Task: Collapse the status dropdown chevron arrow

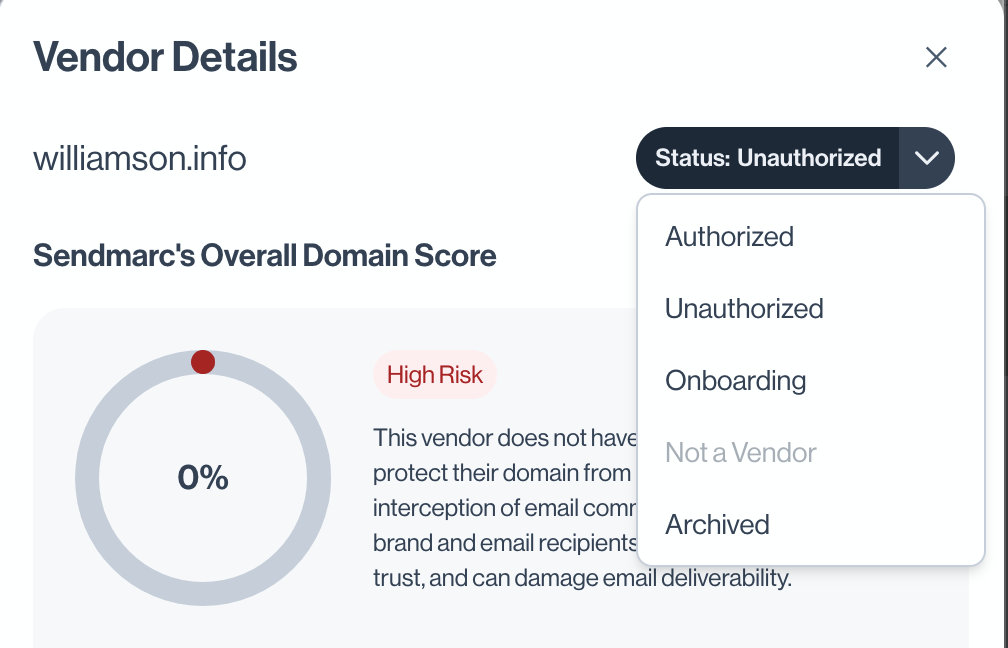Action: pyautogui.click(x=926, y=158)
